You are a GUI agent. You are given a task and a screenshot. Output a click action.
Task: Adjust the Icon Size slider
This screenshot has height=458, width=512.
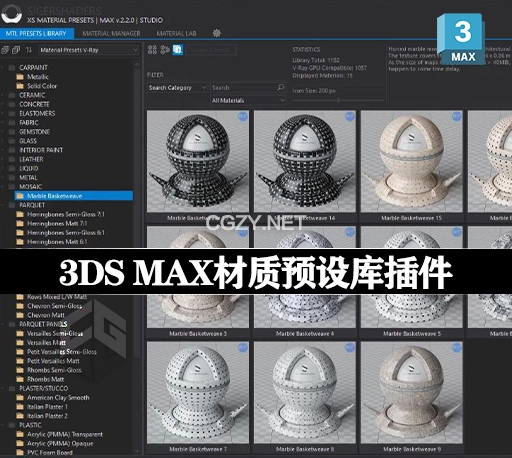[338, 100]
